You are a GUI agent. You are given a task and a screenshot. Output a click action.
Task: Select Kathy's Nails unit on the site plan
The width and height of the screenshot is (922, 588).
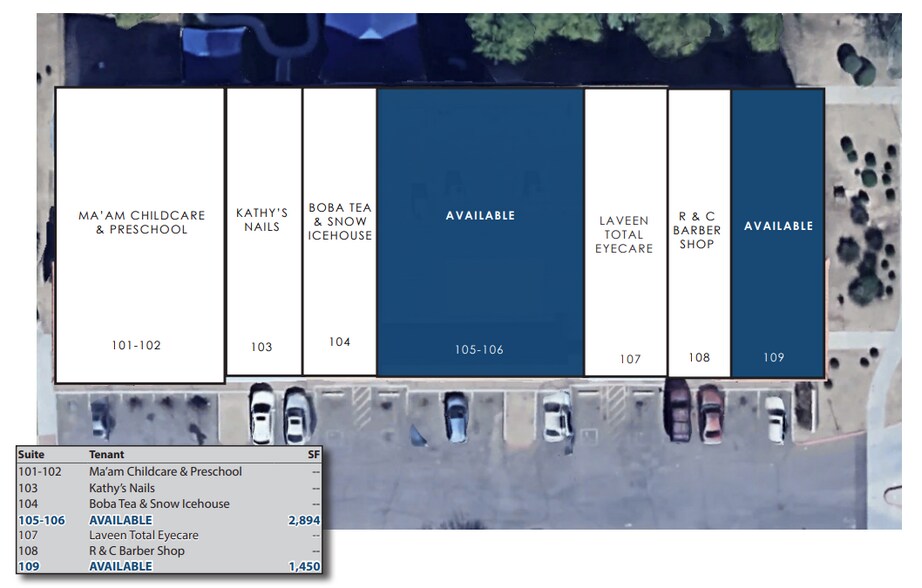click(262, 220)
